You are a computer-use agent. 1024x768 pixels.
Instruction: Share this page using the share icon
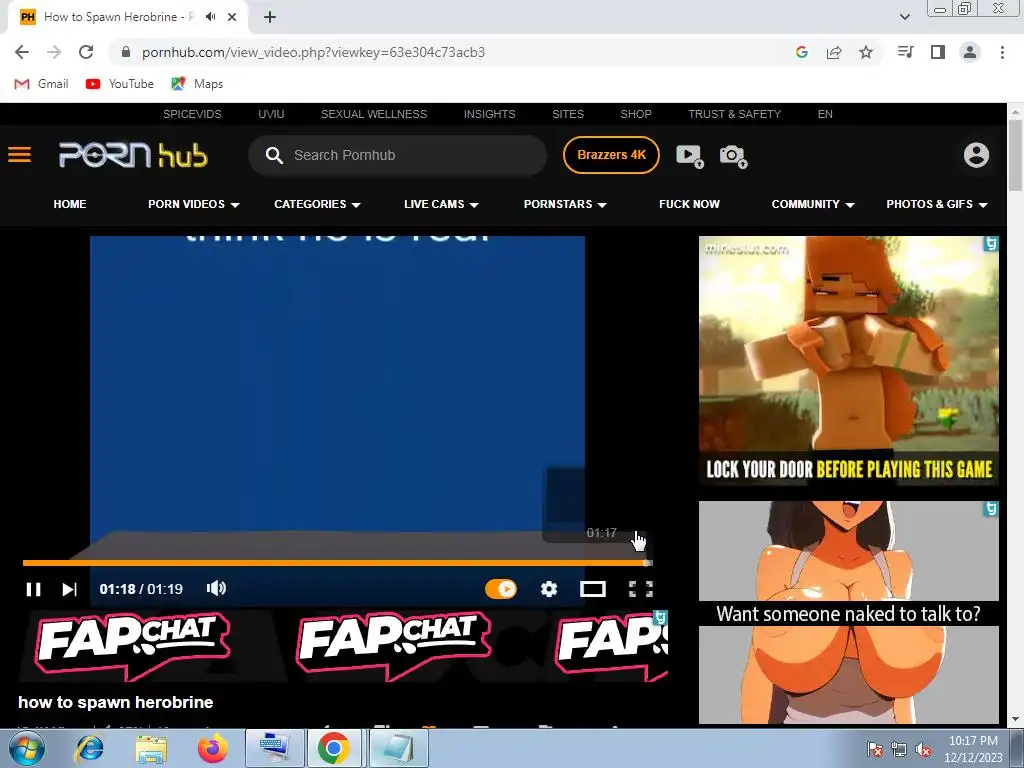(834, 52)
